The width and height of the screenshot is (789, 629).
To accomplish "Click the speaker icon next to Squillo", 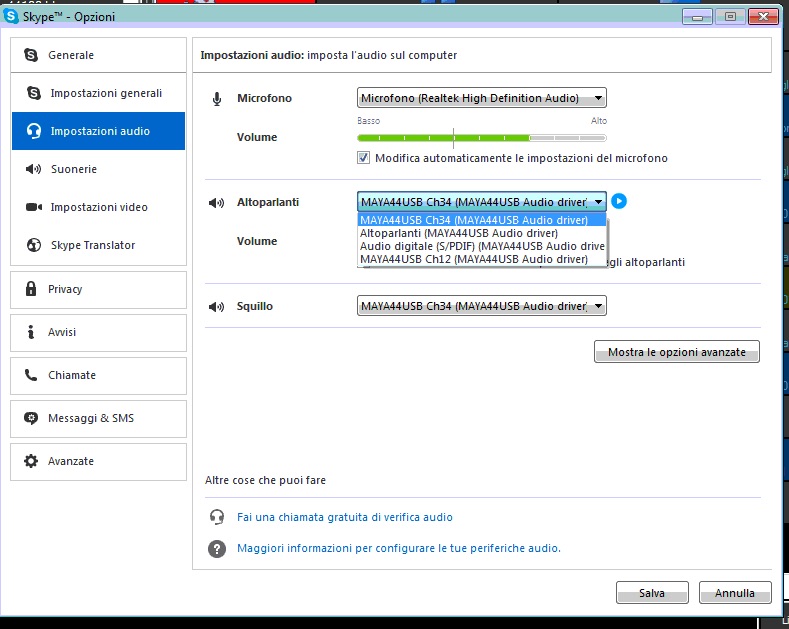I will [216, 306].
